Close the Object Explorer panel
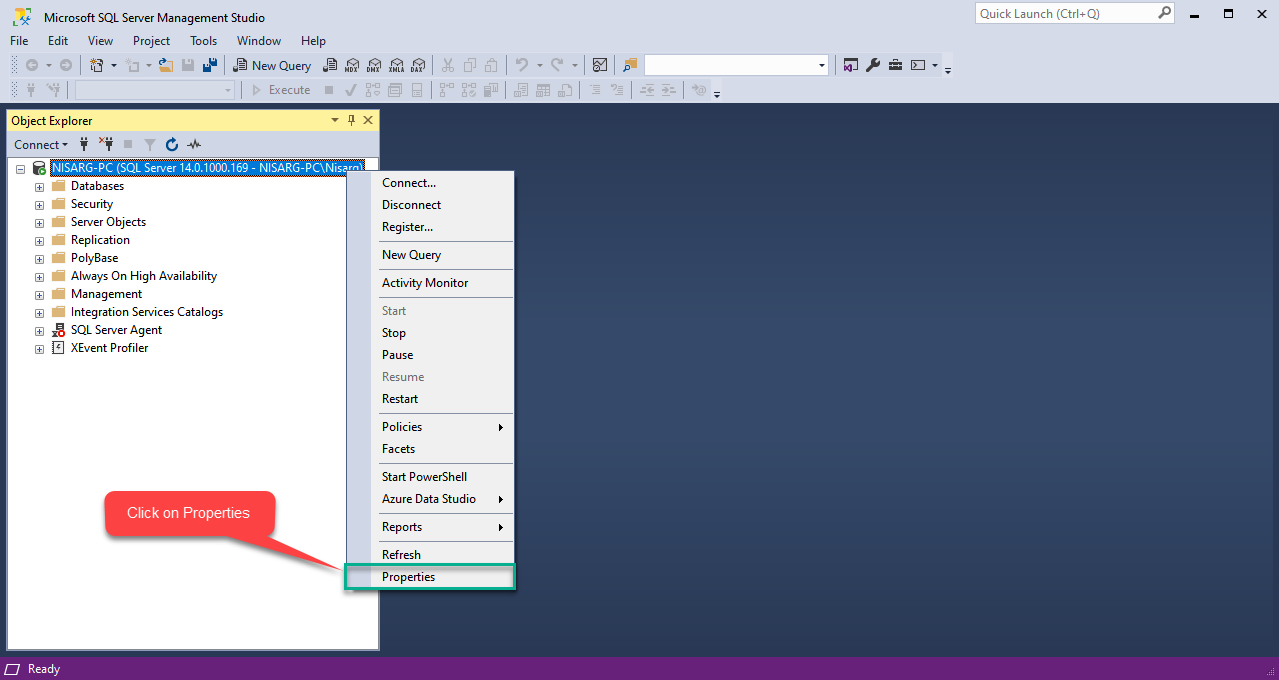 [368, 120]
